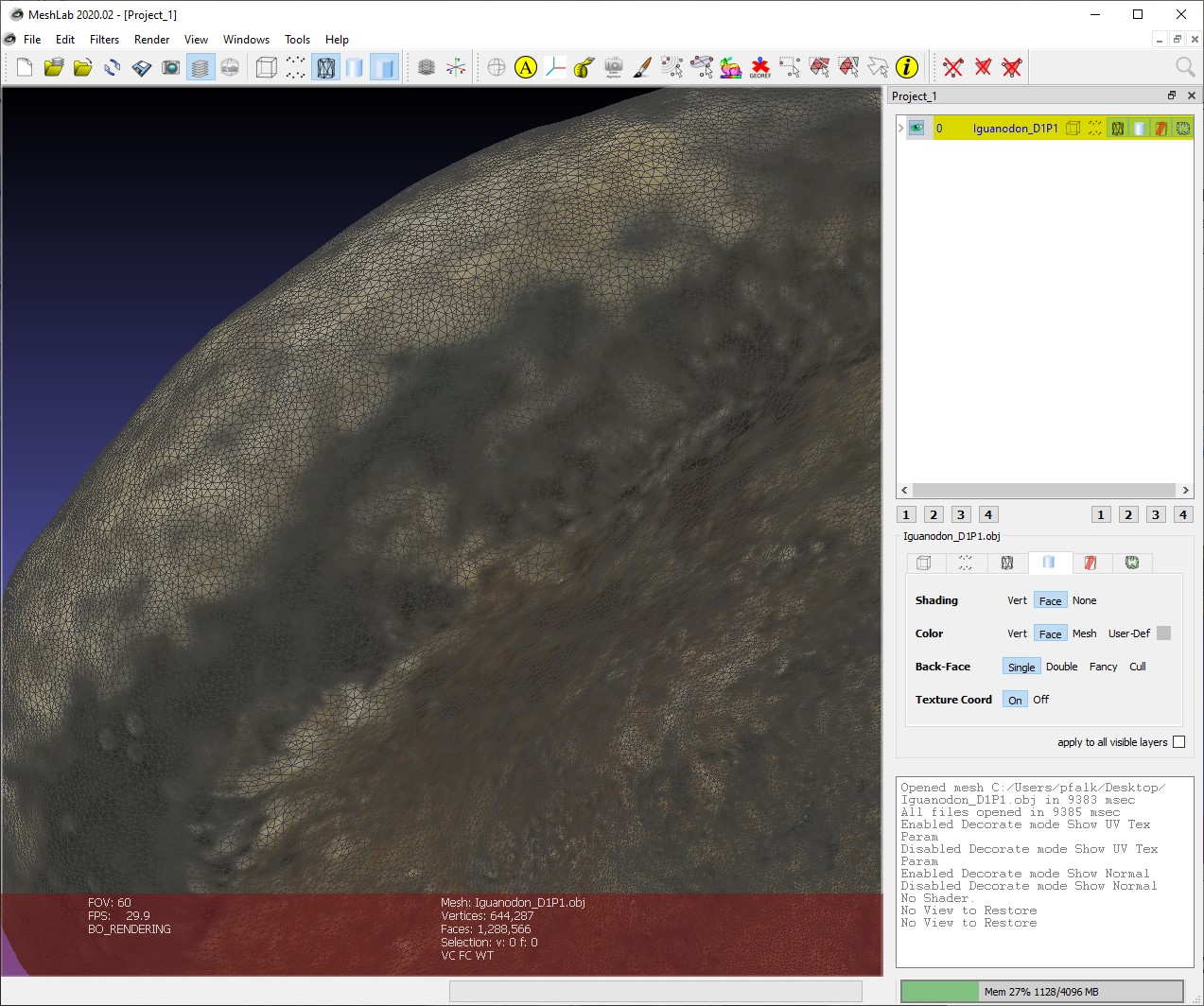Screen dimensions: 1204x1006
Task: Activate the GEOREF tool
Action: pyautogui.click(x=759, y=67)
